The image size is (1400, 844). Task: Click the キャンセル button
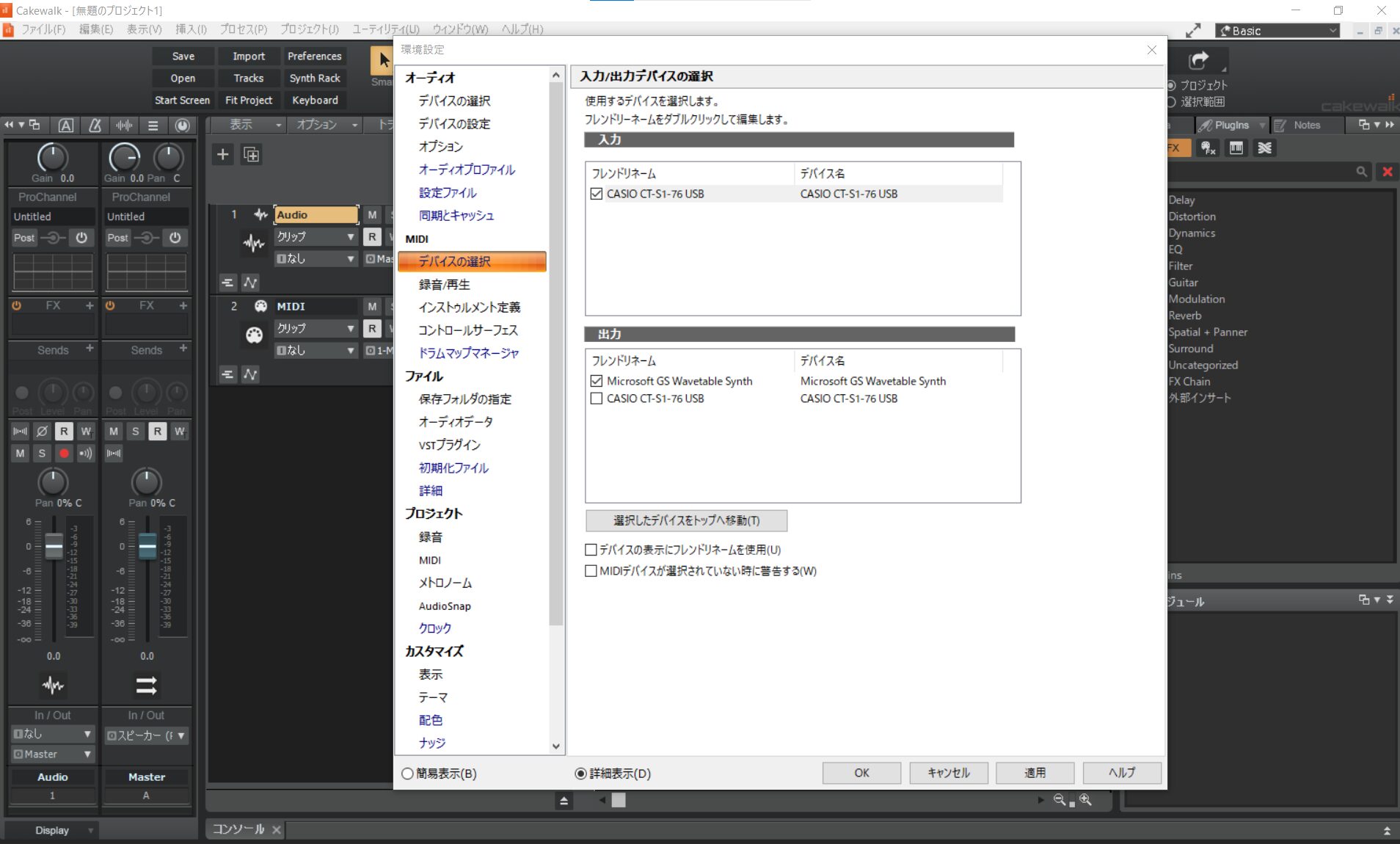(x=949, y=773)
